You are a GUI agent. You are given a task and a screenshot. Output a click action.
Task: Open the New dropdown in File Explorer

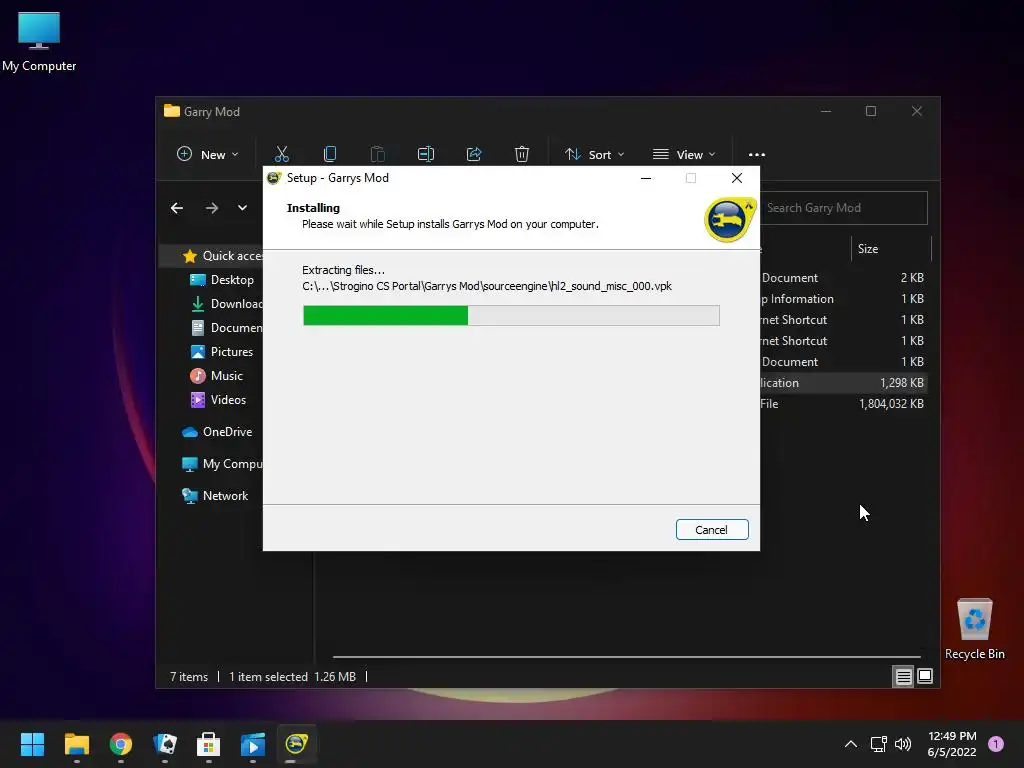pos(208,155)
